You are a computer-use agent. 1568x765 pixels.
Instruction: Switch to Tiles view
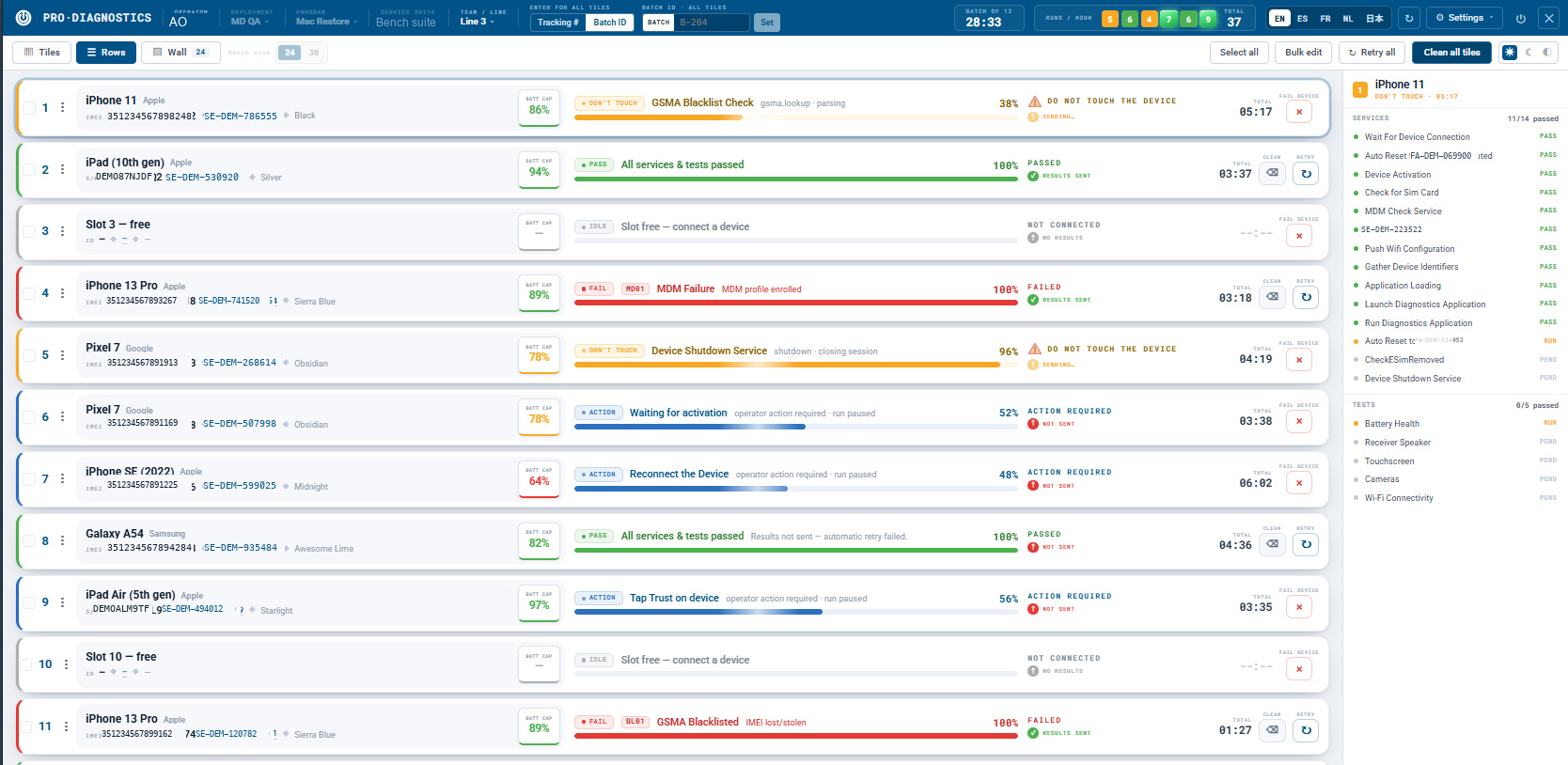point(42,53)
